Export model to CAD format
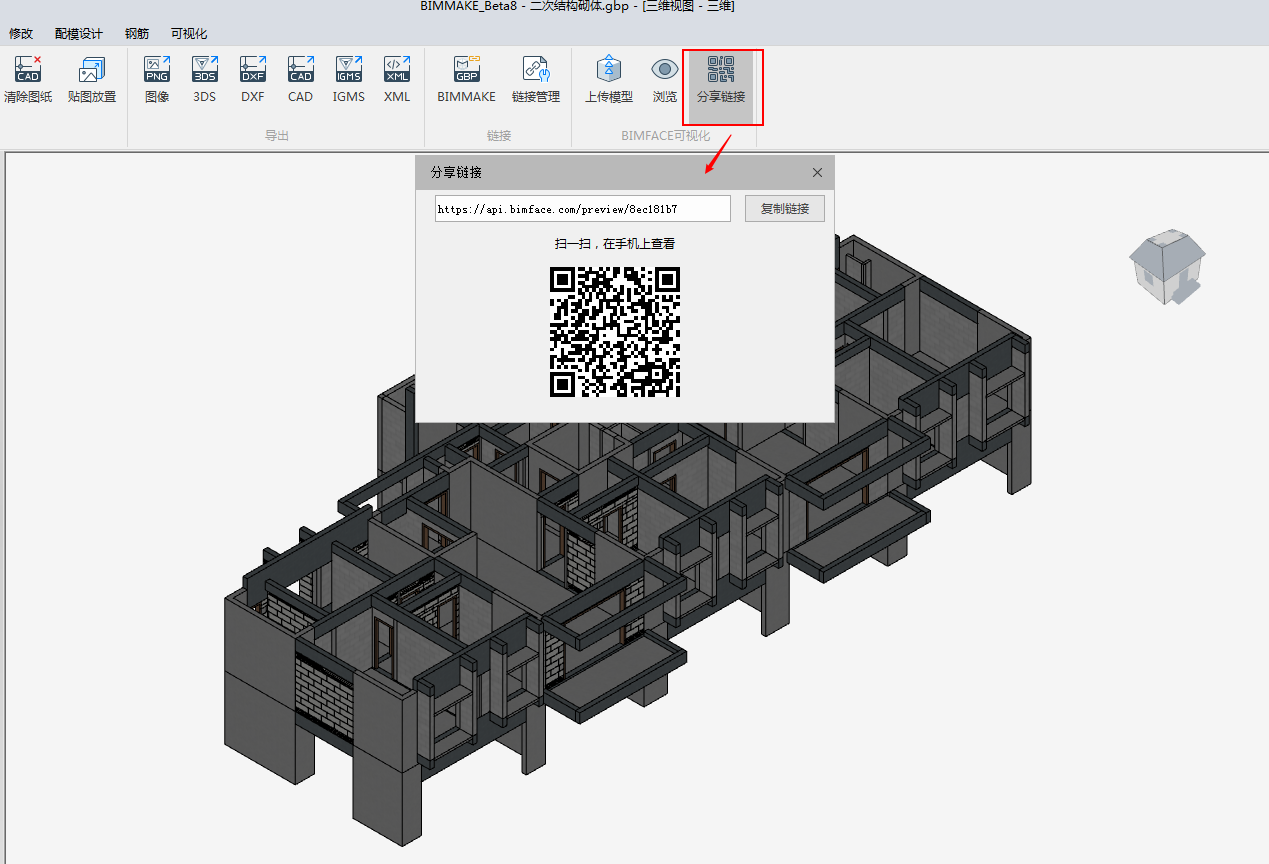The image size is (1269, 864). click(x=301, y=80)
